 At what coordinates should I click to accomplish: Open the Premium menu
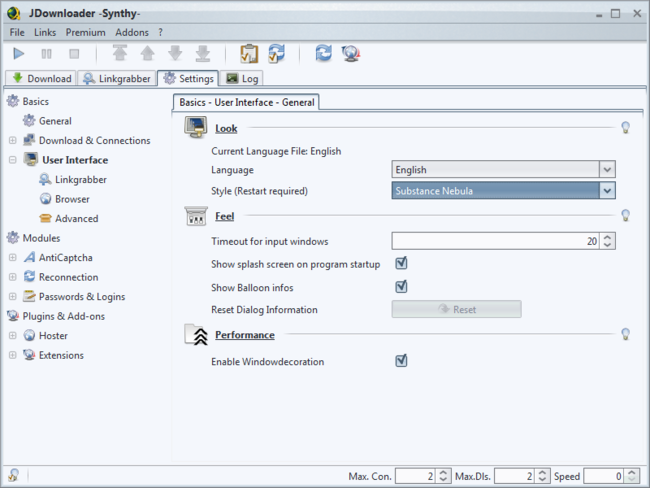[x=85, y=32]
